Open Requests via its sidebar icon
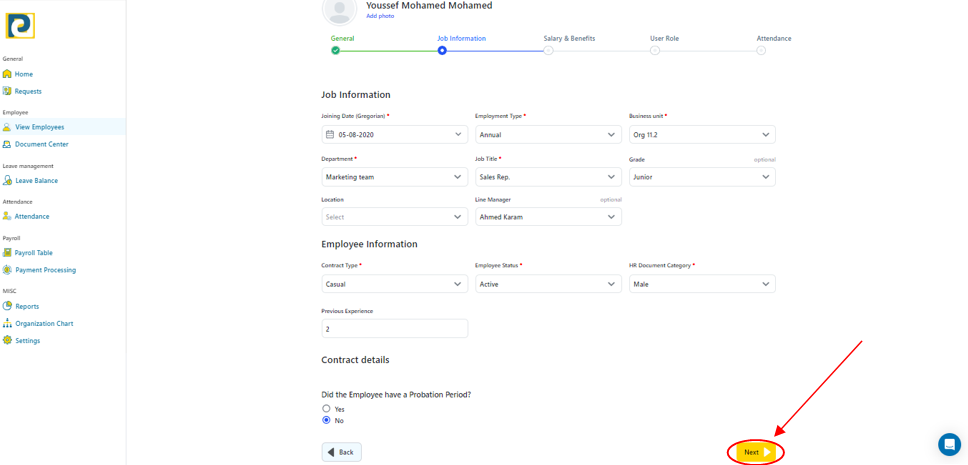 7,91
